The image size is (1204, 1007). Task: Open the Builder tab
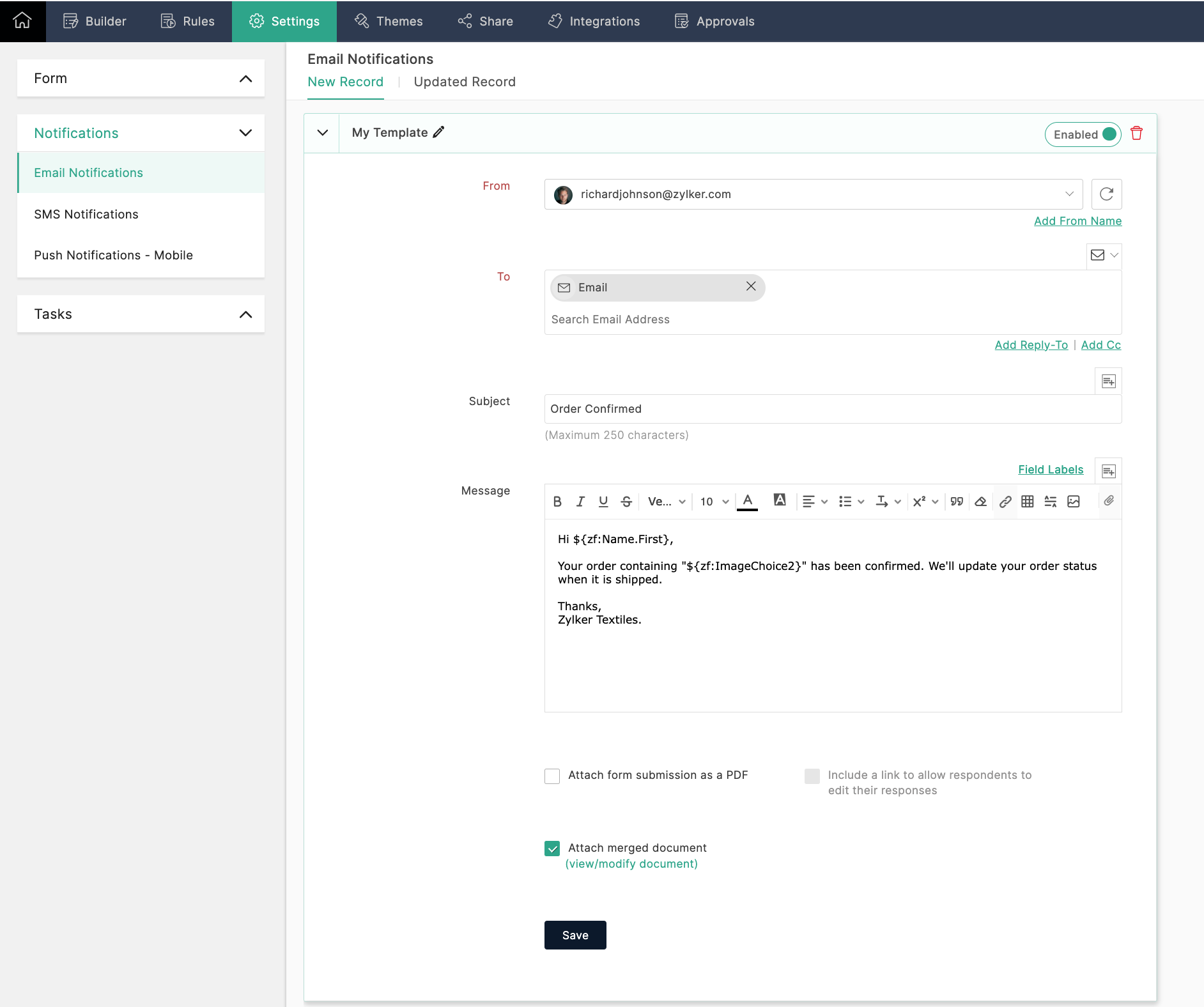(x=95, y=21)
